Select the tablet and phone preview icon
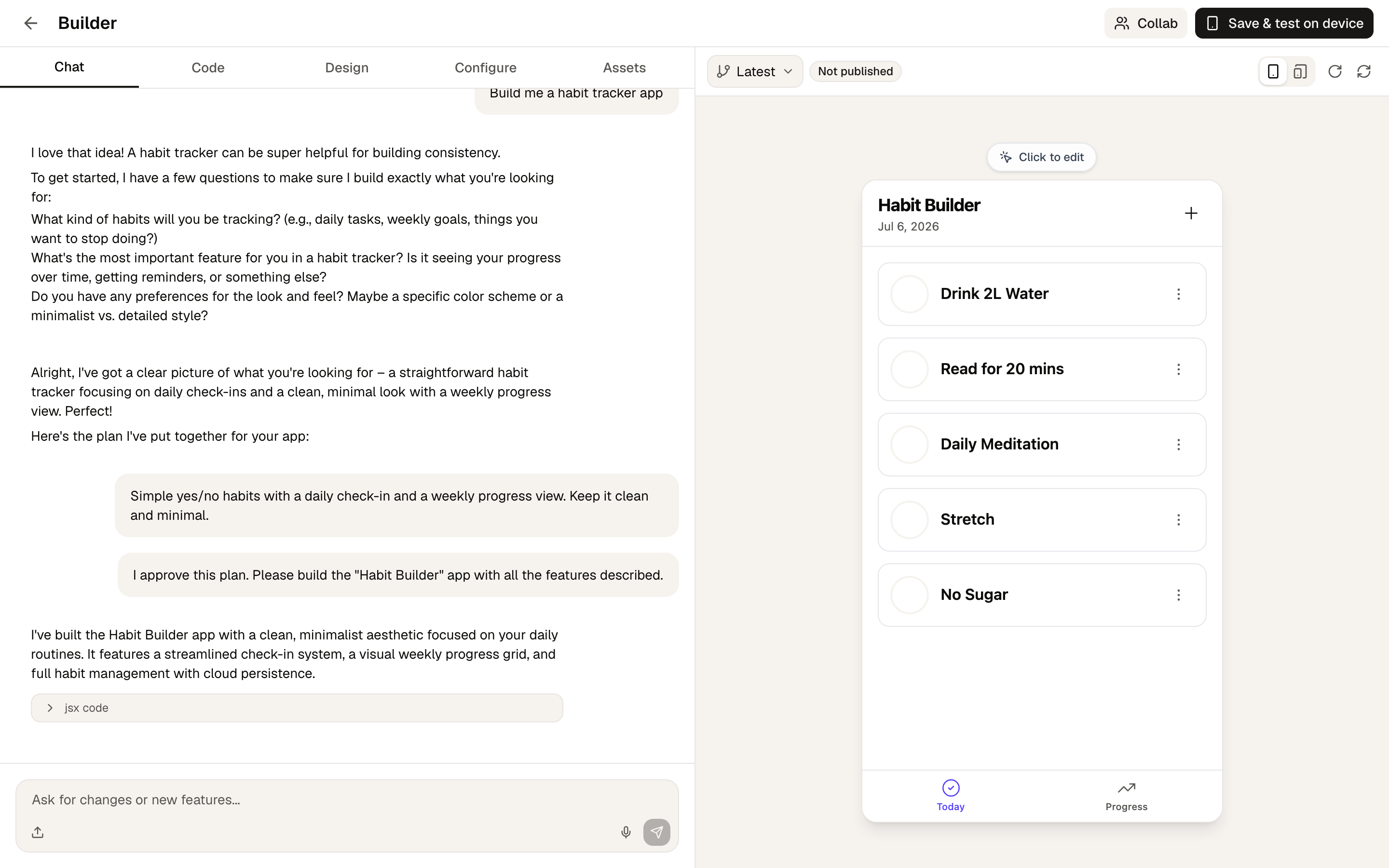The image size is (1389, 868). pyautogui.click(x=1300, y=71)
